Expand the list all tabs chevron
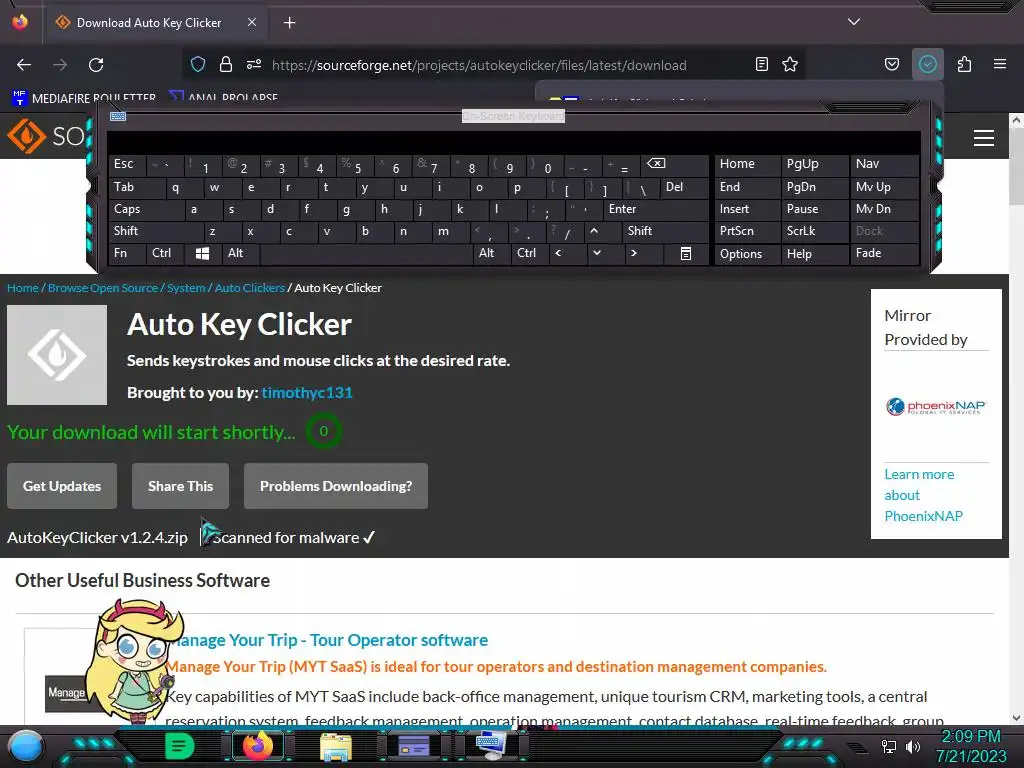Viewport: 1024px width, 768px height. (854, 22)
